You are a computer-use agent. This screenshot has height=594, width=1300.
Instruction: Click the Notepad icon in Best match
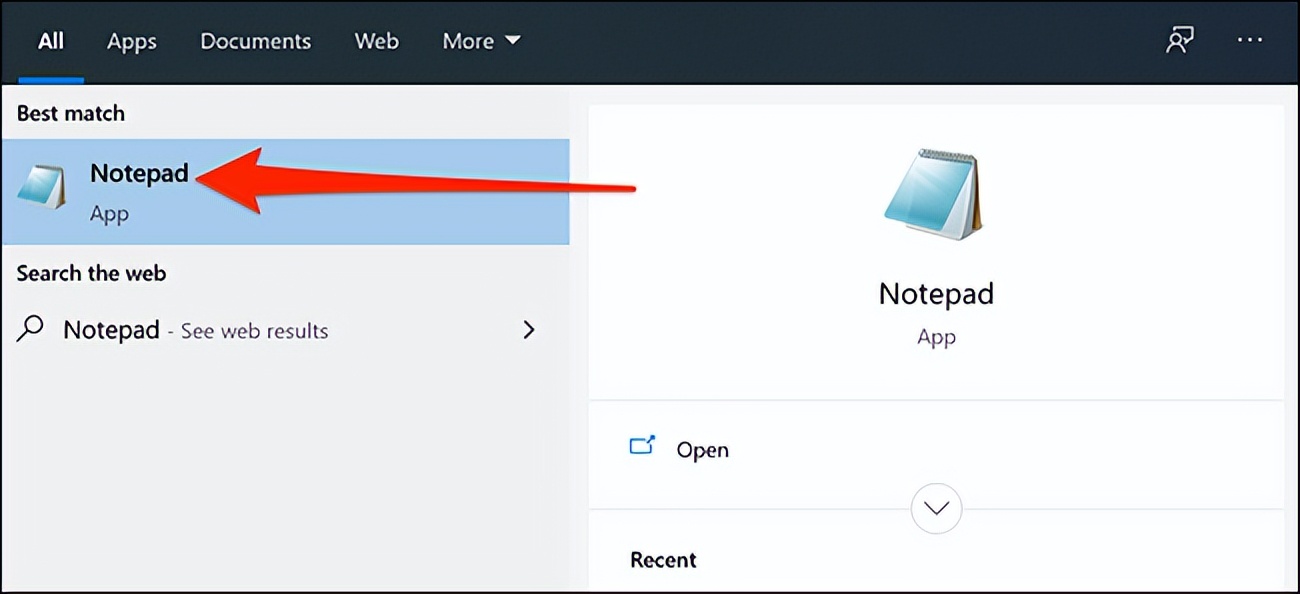tap(43, 187)
